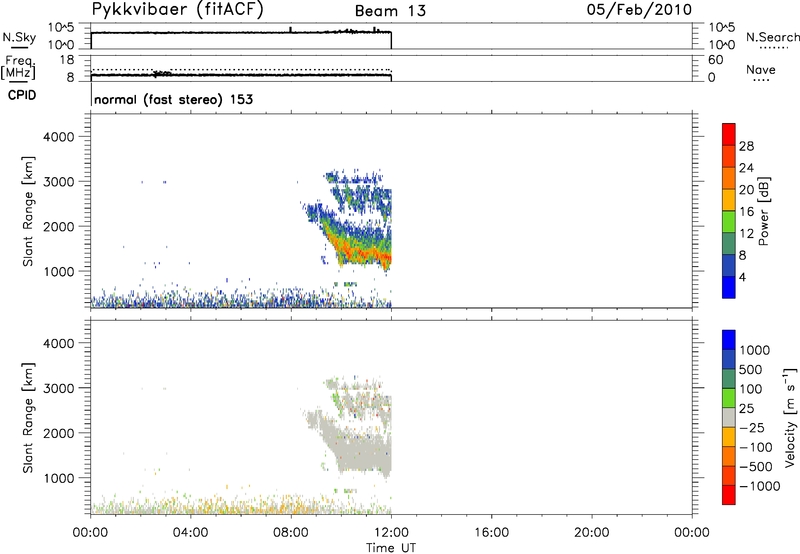Pick the teal 100–500 Velocity swatch

pyautogui.click(x=729, y=379)
